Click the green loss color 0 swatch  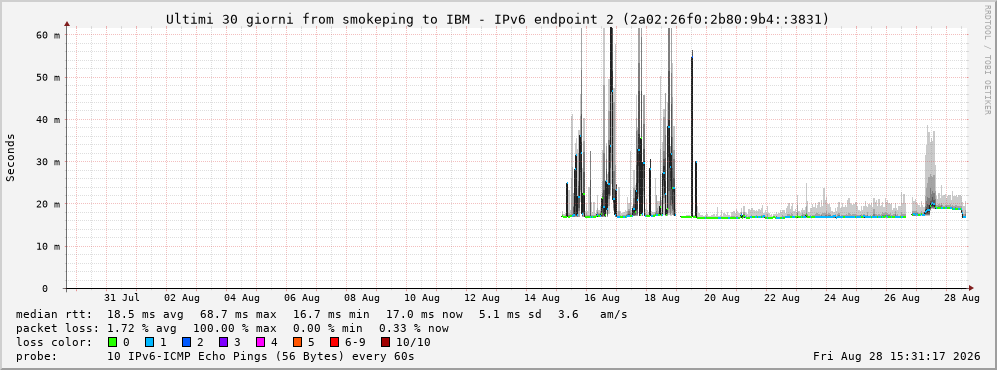pos(113,342)
